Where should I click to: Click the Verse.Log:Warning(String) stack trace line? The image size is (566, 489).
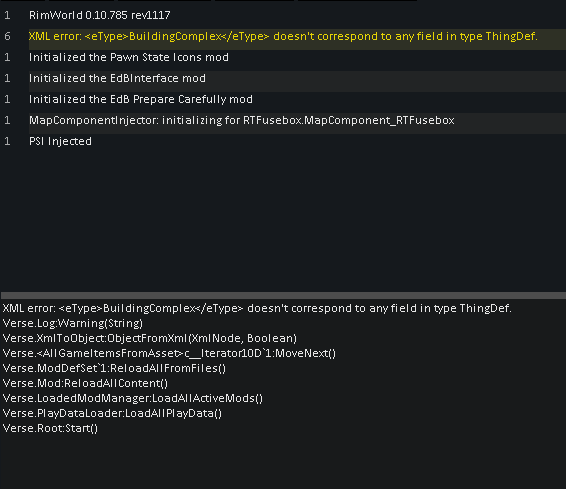pos(73,323)
